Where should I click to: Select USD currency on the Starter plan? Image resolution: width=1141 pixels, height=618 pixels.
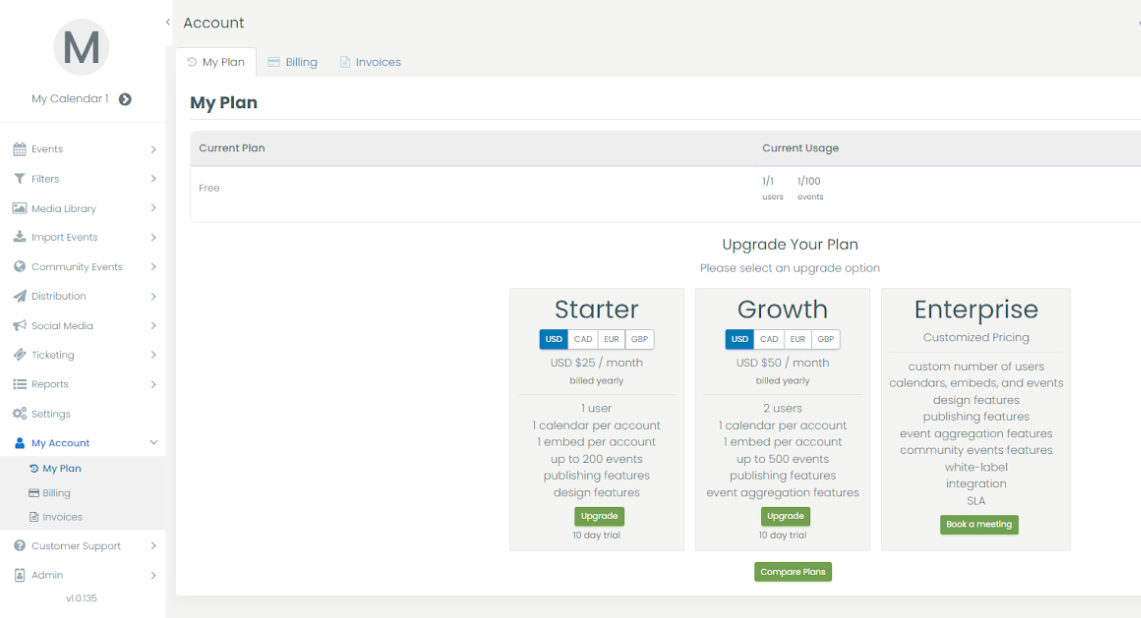[554, 339]
